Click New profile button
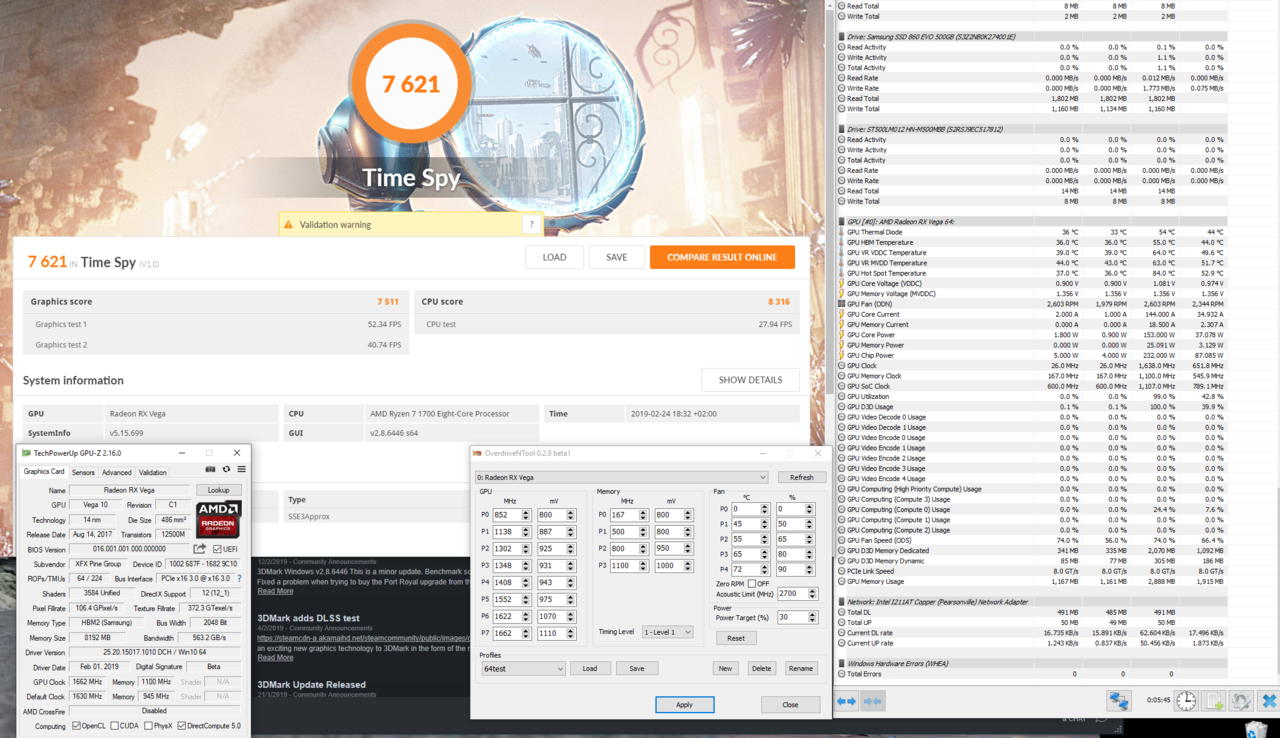 (725, 668)
